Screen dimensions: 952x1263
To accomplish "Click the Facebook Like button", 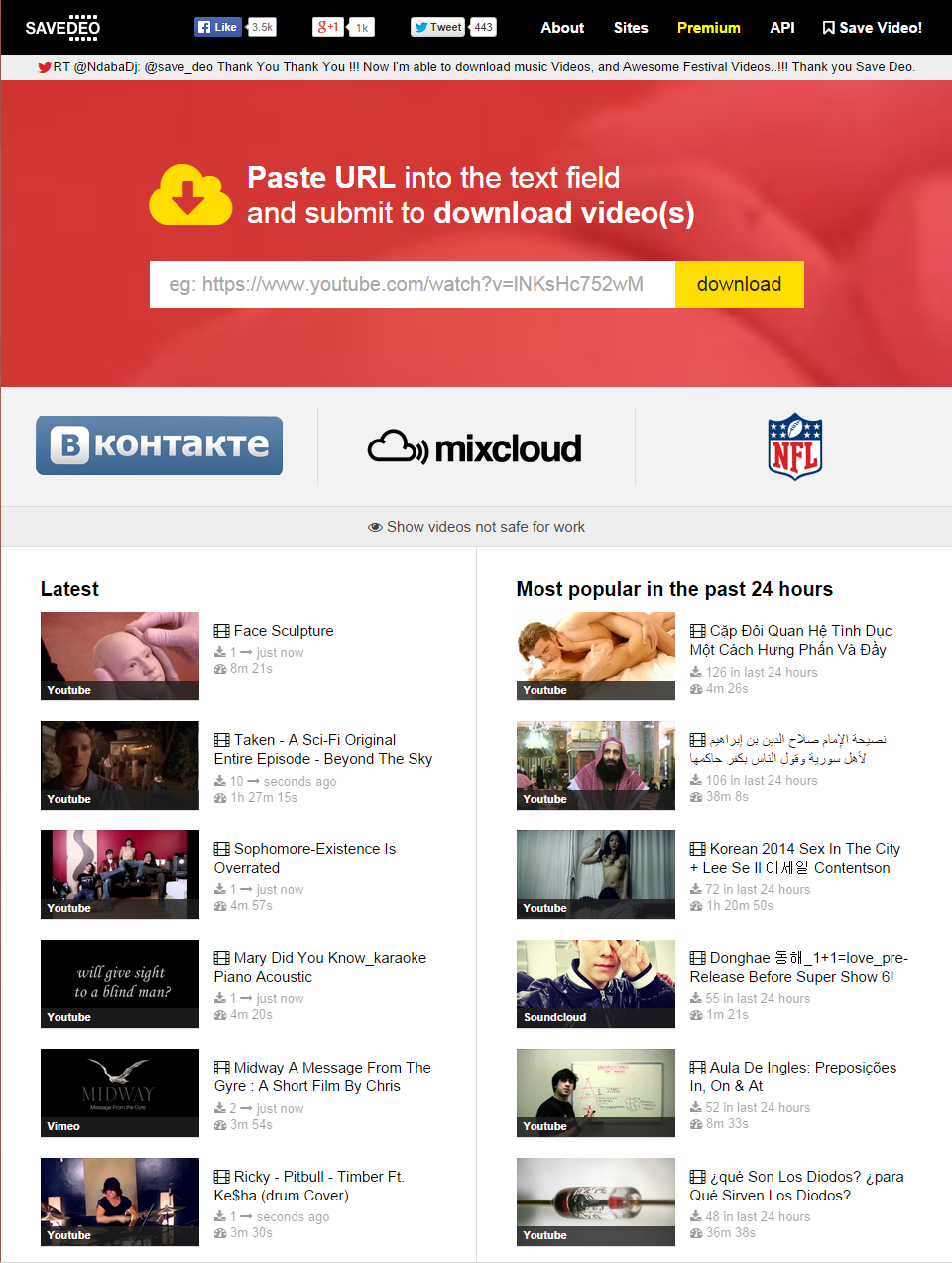I will [218, 27].
